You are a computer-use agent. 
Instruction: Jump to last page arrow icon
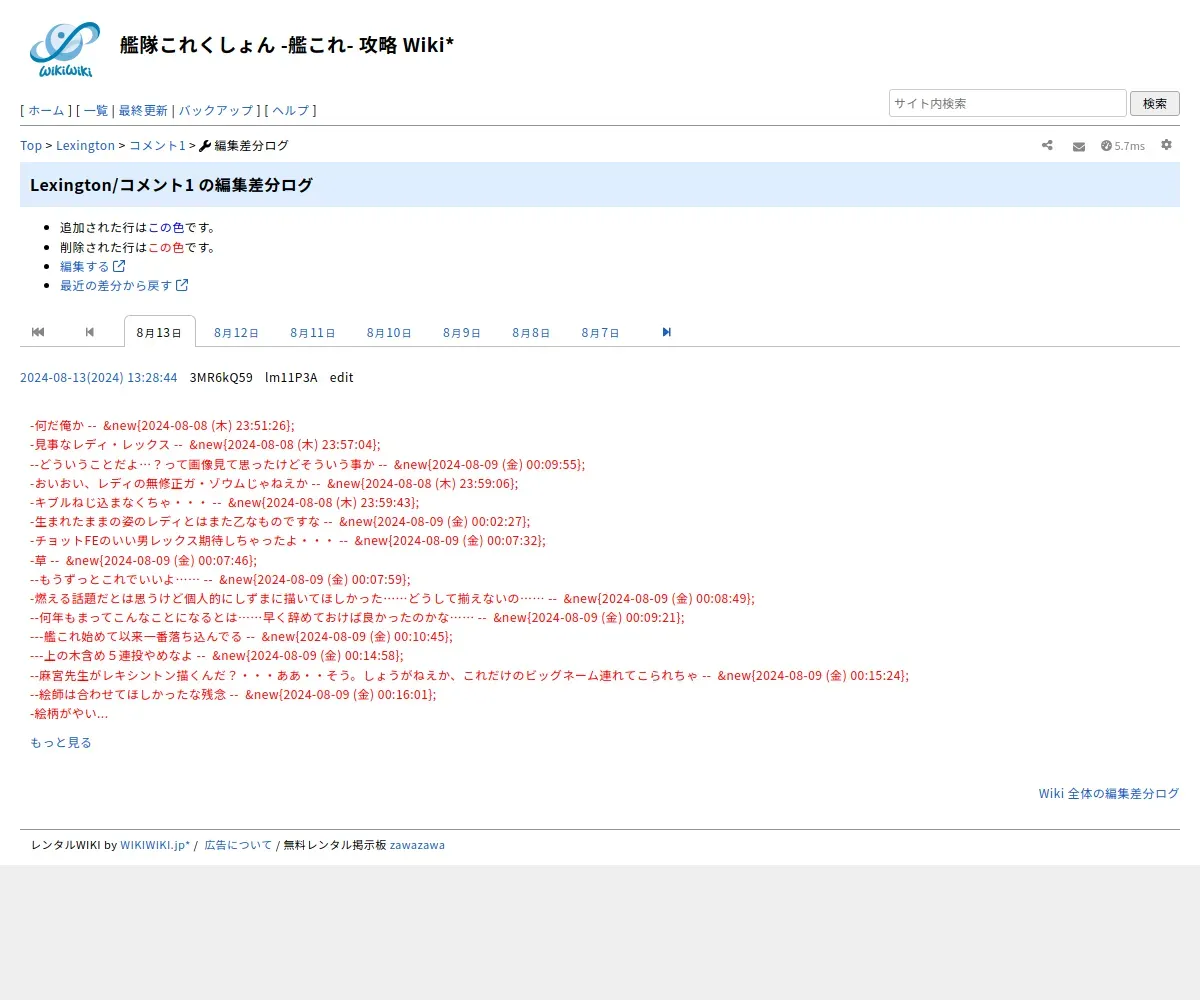667,332
